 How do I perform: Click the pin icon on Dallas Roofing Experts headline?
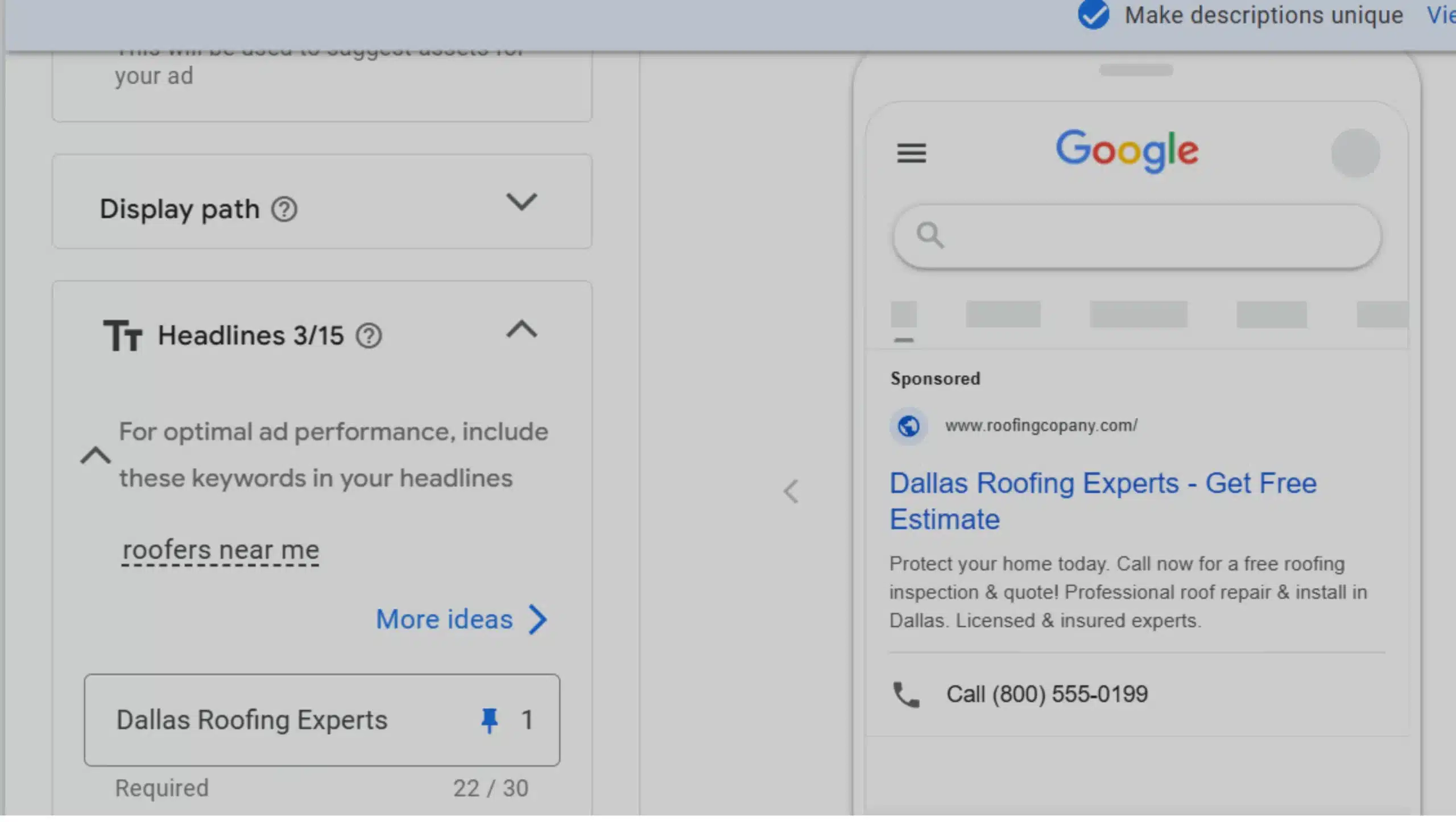[x=490, y=720]
